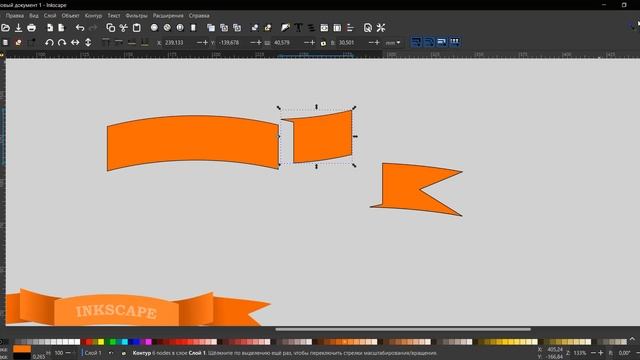Raise selection to top icon
This screenshot has width=640, height=360.
(106, 42)
